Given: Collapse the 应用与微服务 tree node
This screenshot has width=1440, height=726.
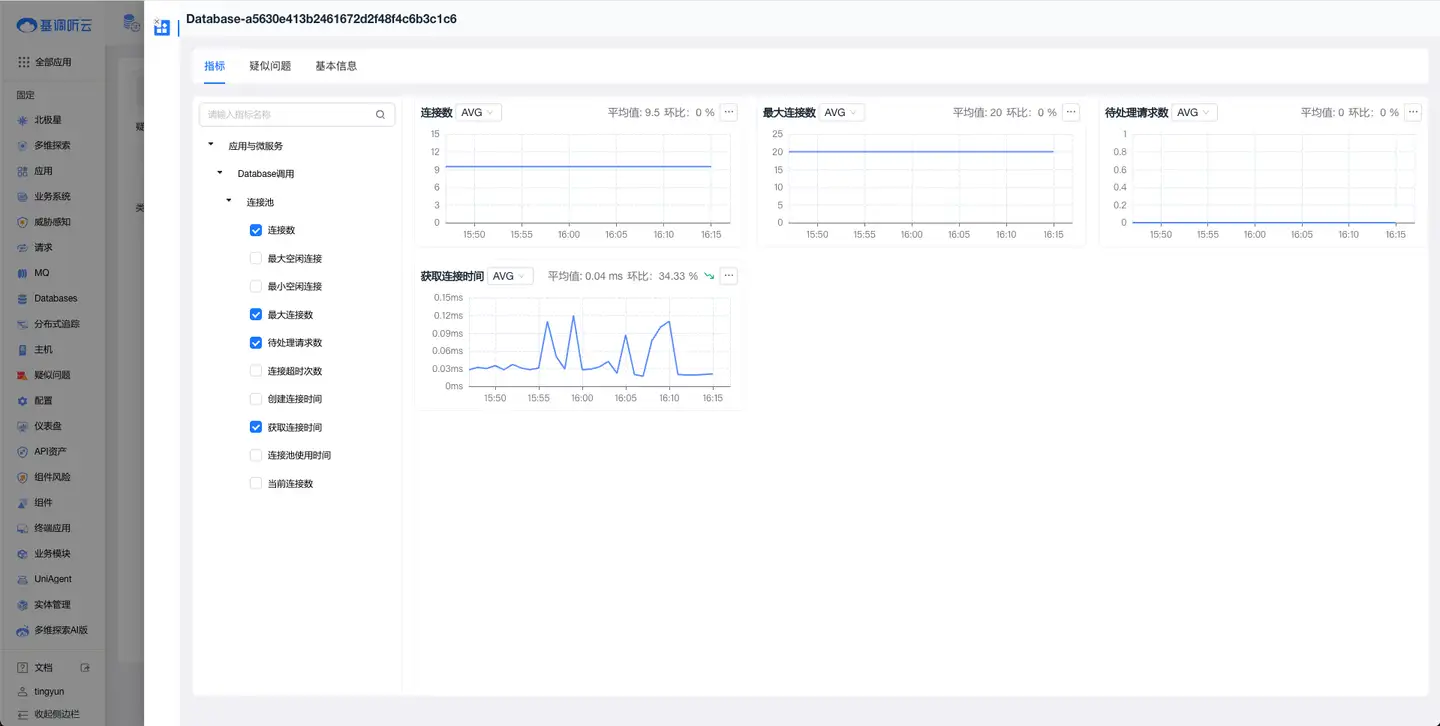Looking at the screenshot, I should (210, 145).
